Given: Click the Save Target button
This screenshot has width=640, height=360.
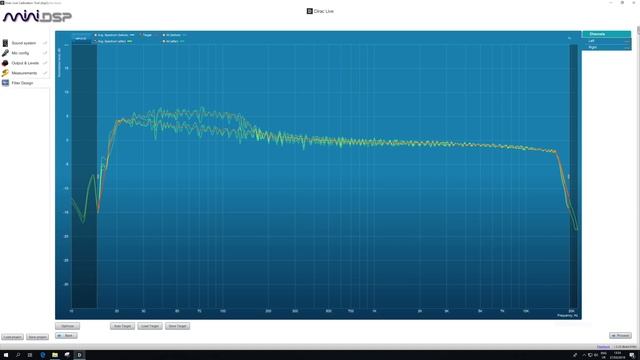Looking at the screenshot, I should tap(178, 326).
